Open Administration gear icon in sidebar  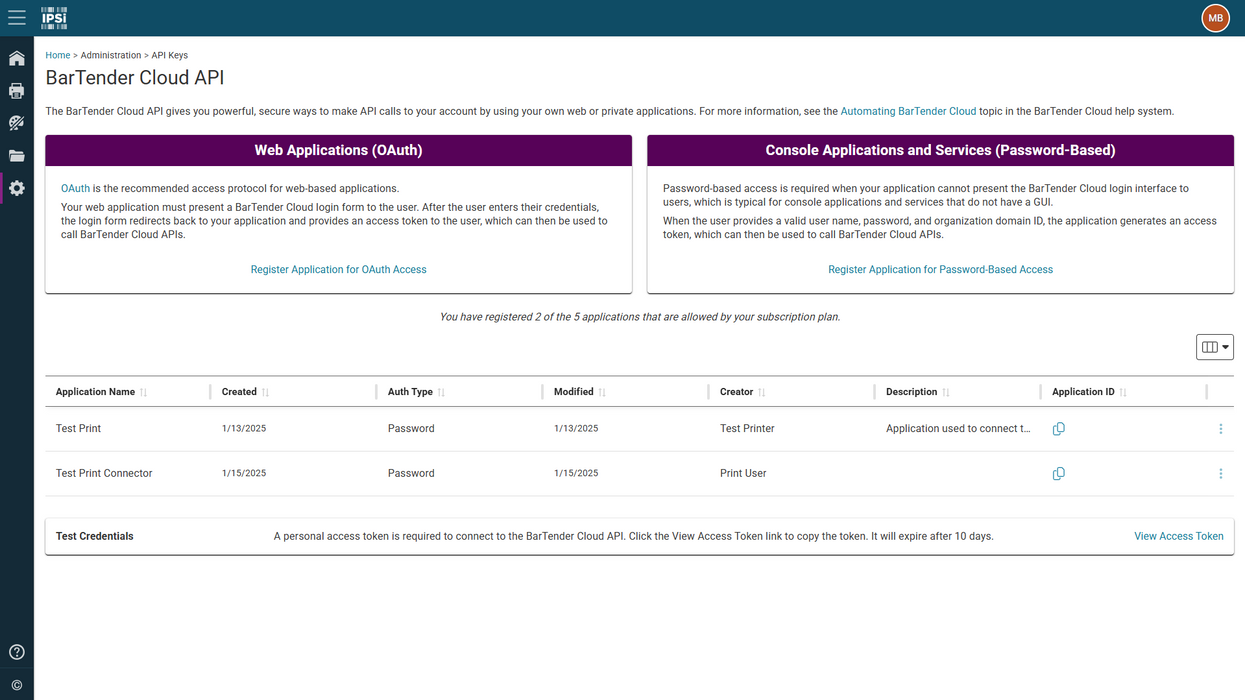pyautogui.click(x=17, y=188)
